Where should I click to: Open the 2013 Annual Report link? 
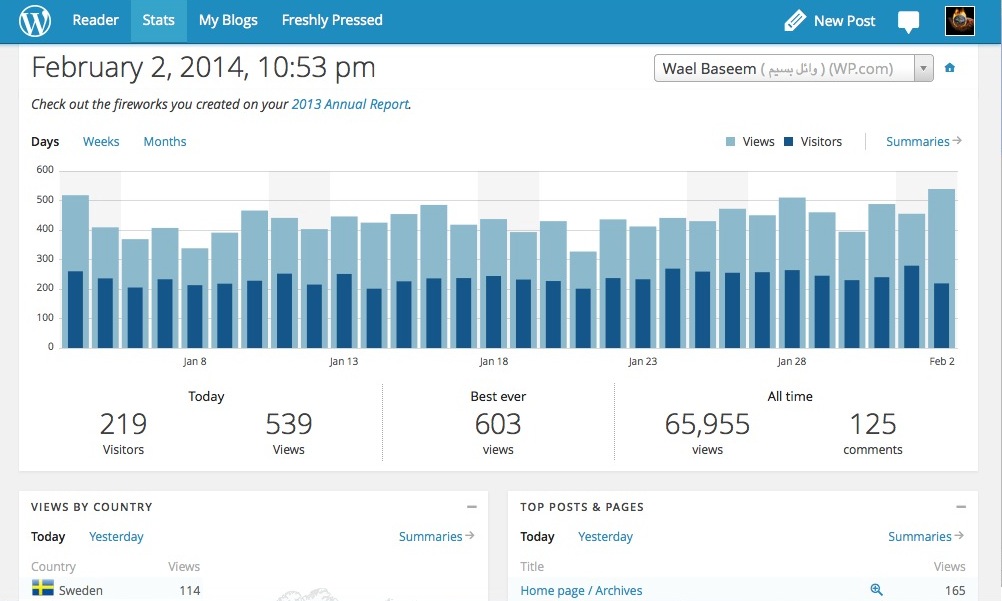[350, 104]
